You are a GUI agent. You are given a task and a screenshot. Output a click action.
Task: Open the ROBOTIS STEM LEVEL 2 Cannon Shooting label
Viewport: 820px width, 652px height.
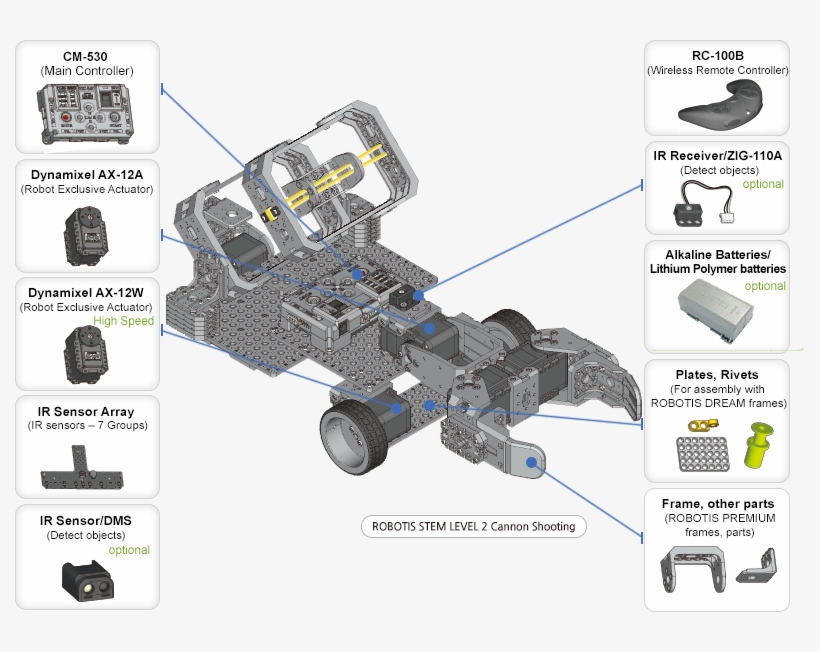coord(473,525)
